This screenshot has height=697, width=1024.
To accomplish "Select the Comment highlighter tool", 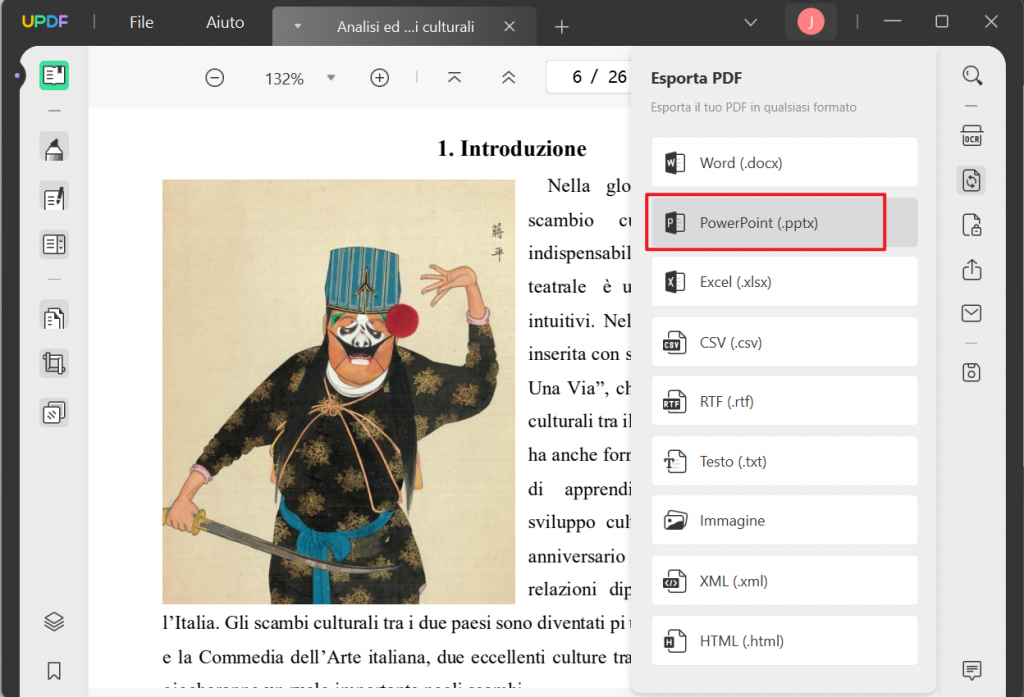I will [54, 148].
